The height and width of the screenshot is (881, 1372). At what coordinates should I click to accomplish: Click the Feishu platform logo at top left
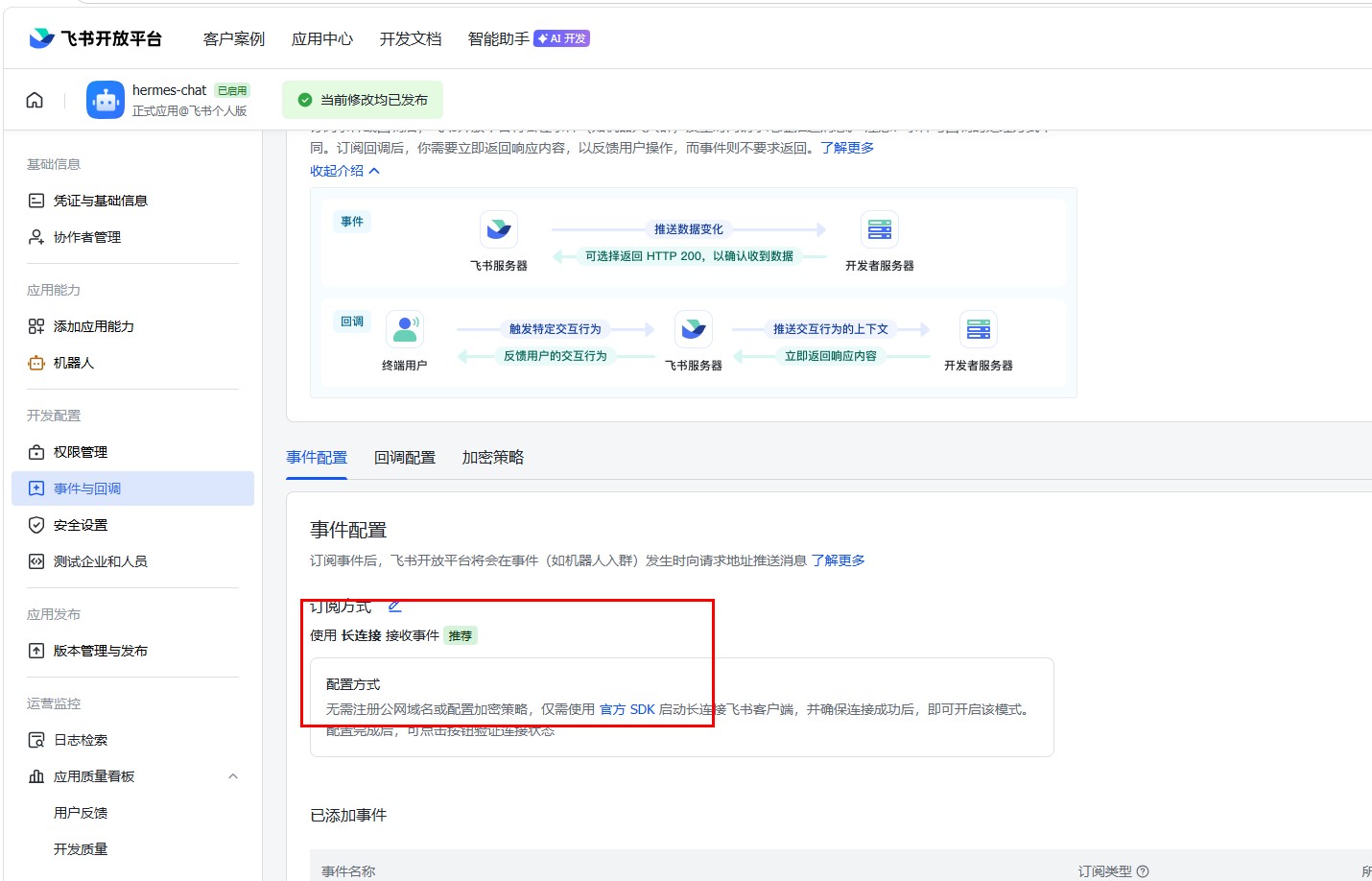(95, 38)
